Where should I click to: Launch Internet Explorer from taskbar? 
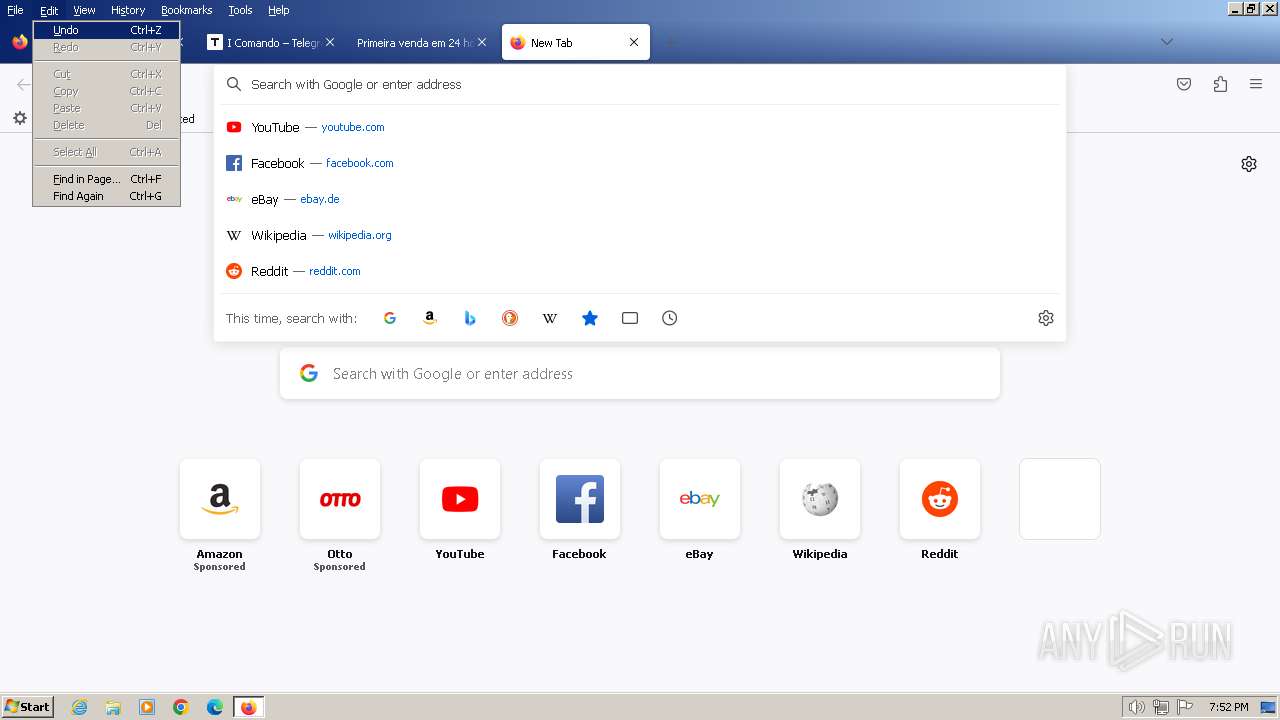(x=79, y=707)
